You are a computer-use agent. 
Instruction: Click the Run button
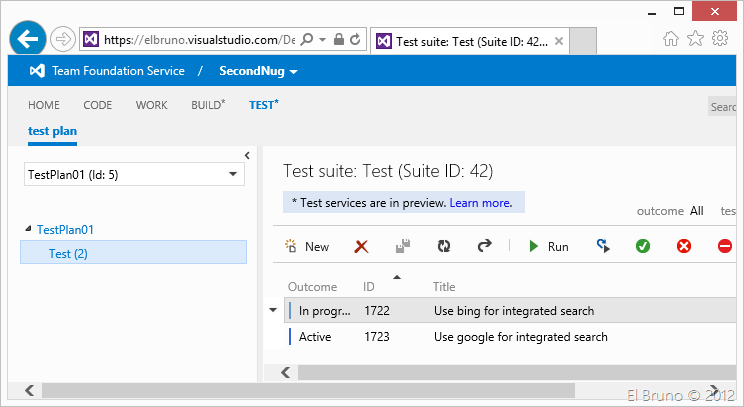[x=549, y=246]
